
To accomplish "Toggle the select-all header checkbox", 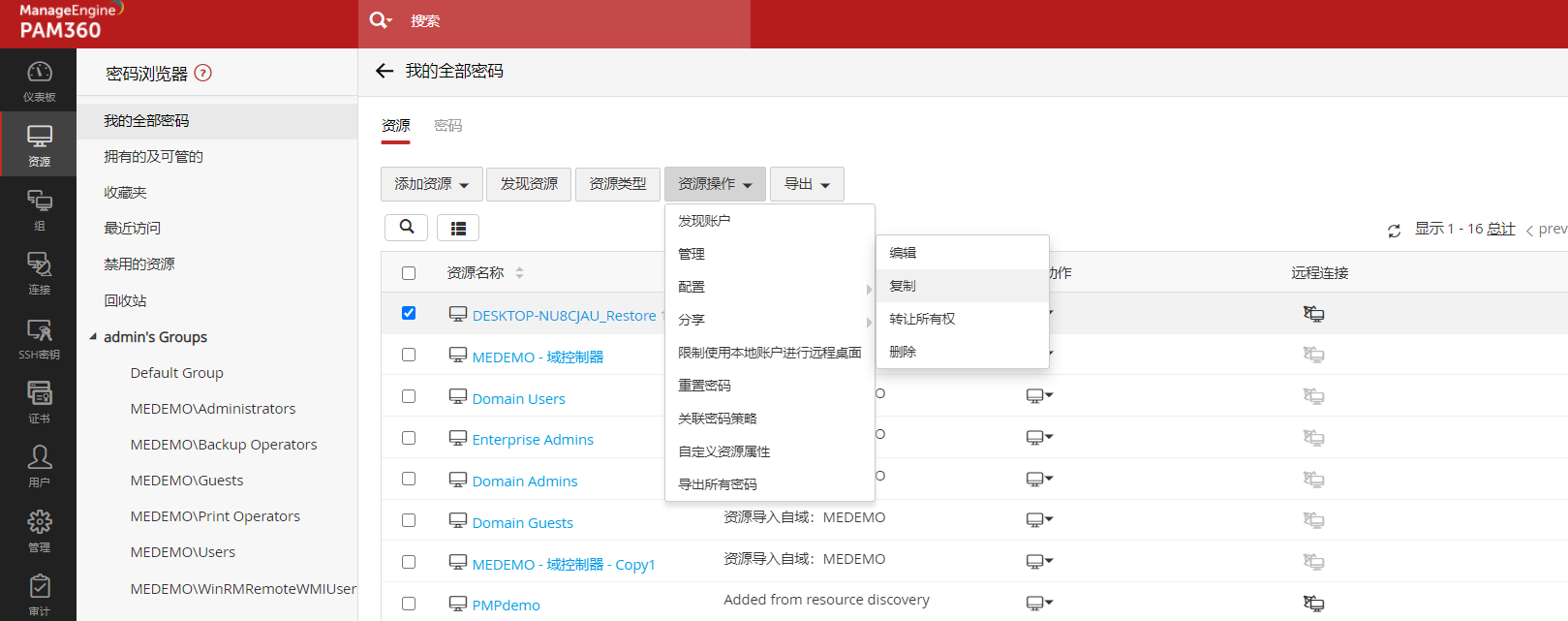I will pos(409,273).
